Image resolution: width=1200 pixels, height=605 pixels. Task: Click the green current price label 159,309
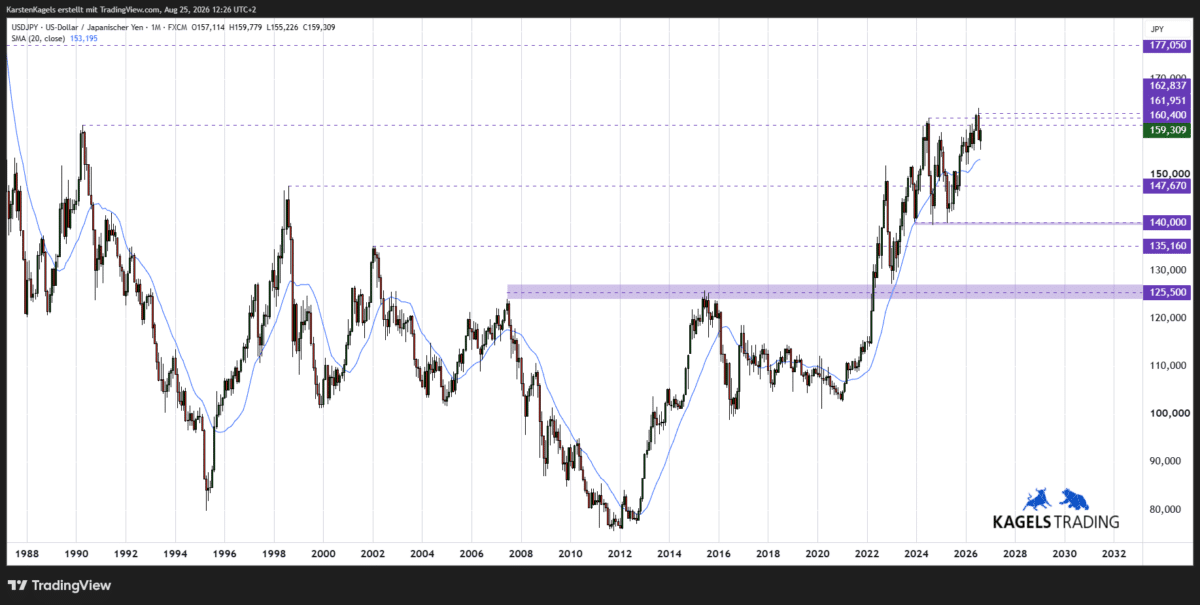pos(1167,129)
